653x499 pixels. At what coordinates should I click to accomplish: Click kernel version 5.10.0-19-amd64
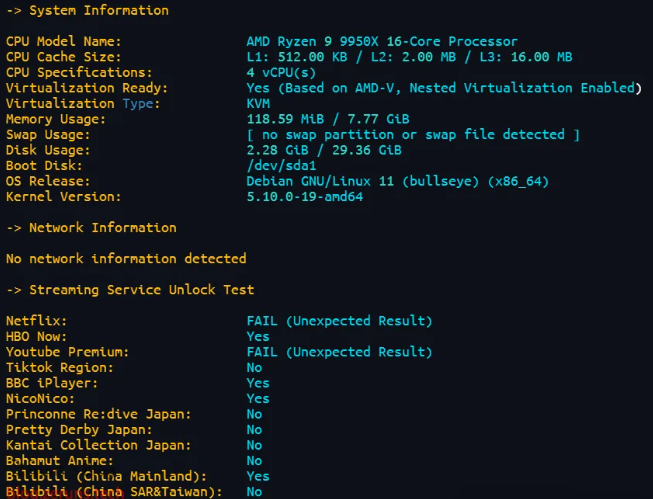(x=304, y=197)
